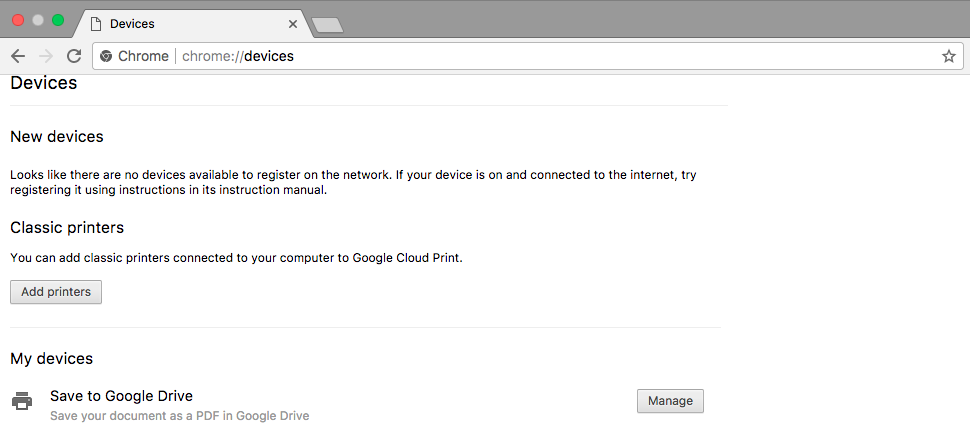Bookmark this page with the star icon
The image size is (970, 430).
tap(948, 56)
